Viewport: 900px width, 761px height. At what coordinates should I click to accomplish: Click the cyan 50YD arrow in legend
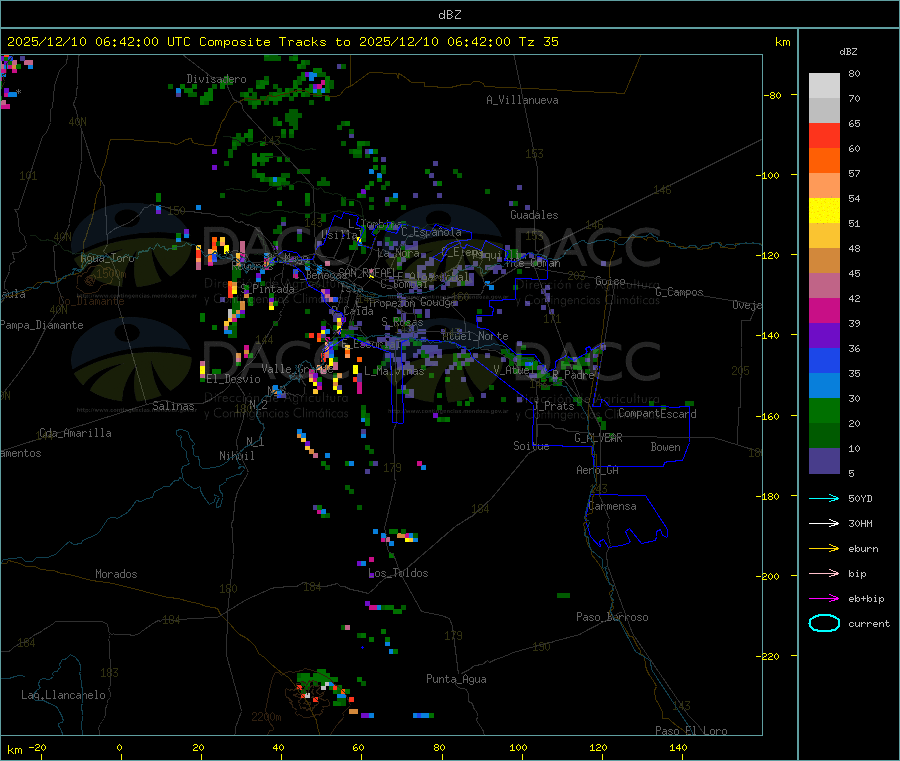coord(824,498)
